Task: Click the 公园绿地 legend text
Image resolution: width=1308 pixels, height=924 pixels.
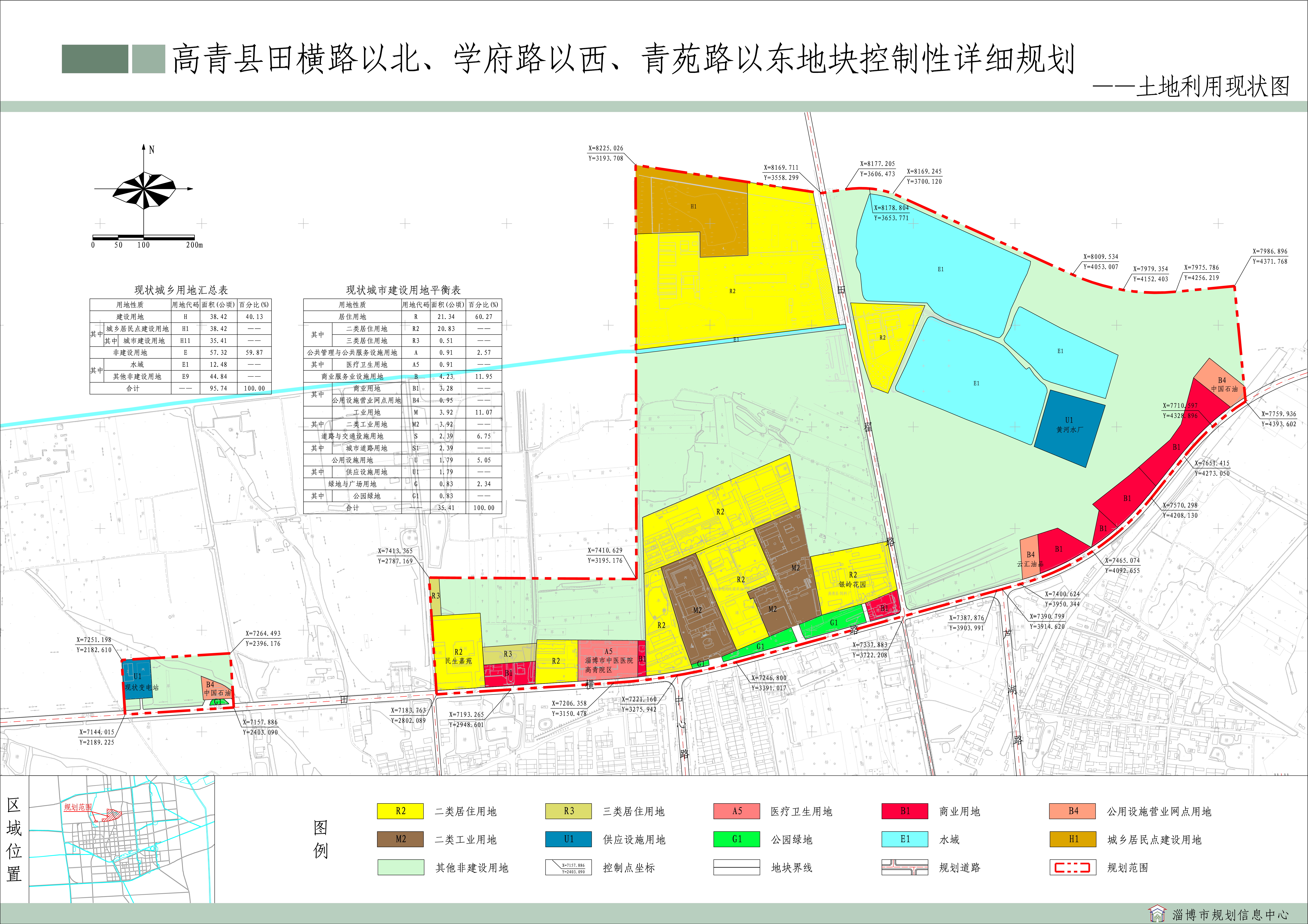Action: 792,840
